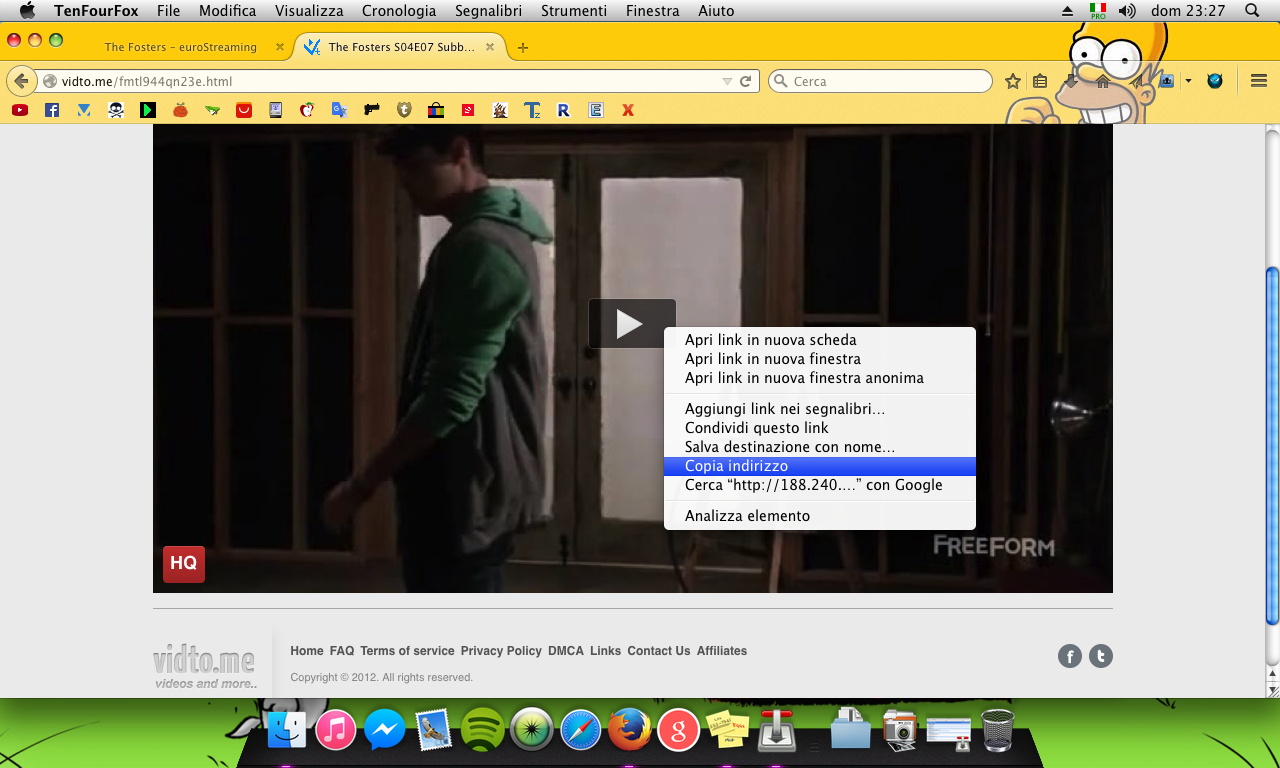Open the Affiliates footer link
This screenshot has width=1280, height=768.
(x=722, y=651)
